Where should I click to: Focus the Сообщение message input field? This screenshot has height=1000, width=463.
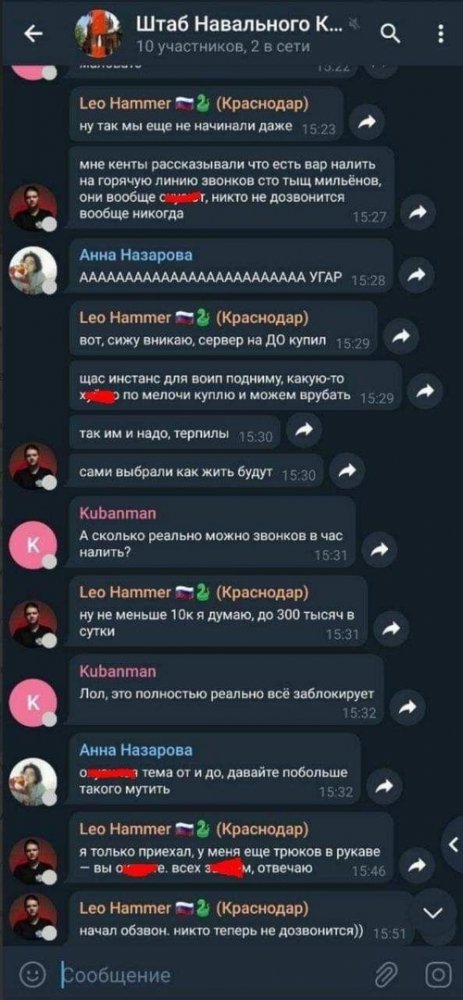pyautogui.click(x=210, y=975)
